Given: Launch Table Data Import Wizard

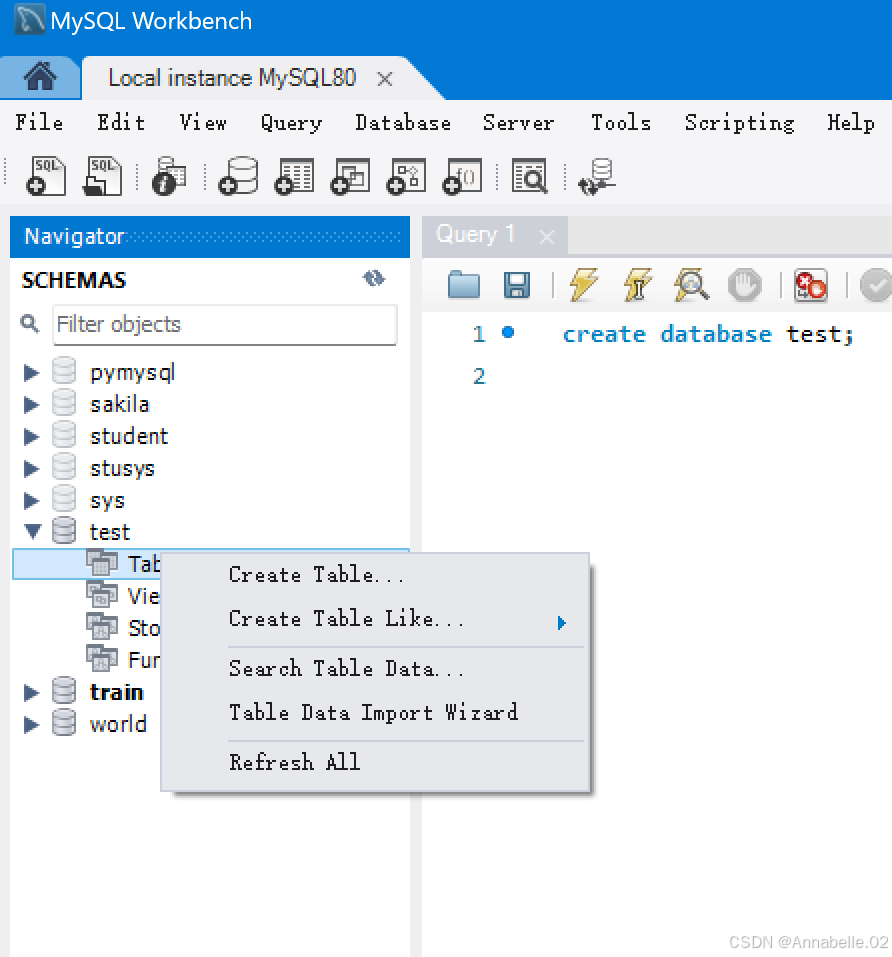Looking at the screenshot, I should click(375, 713).
